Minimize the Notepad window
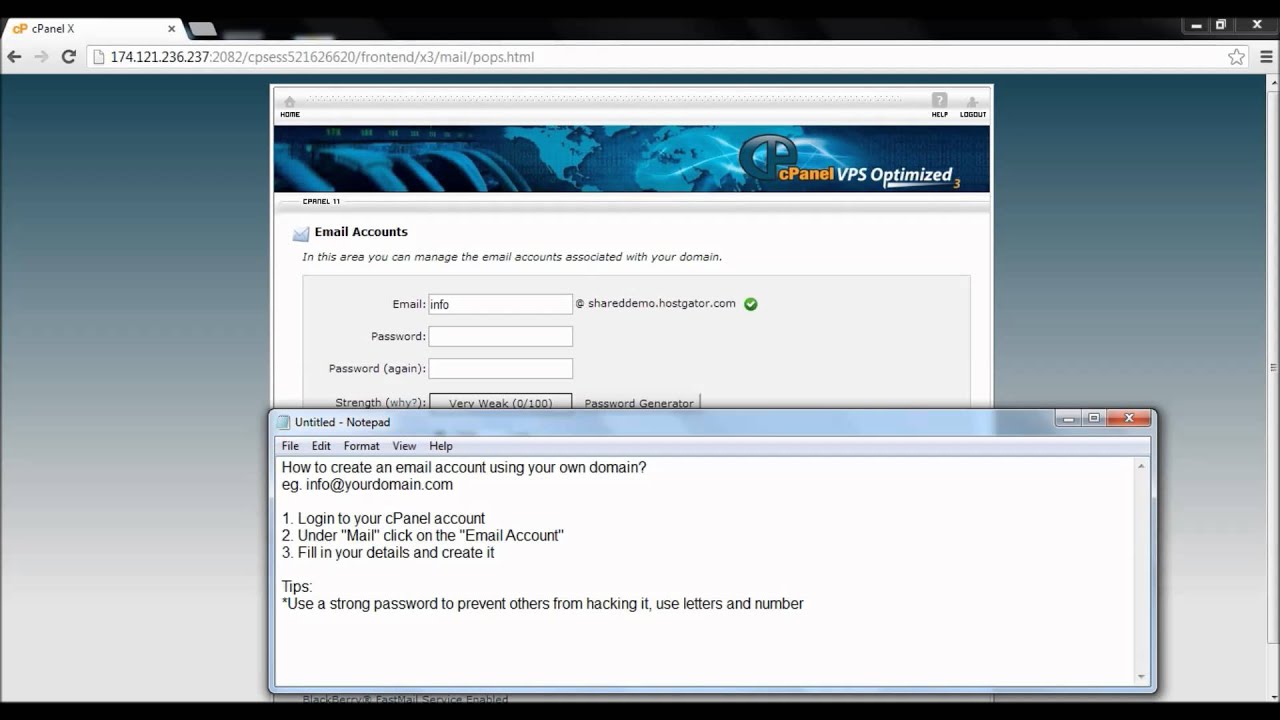Screen dimensions: 1280x720 tap(1068, 419)
